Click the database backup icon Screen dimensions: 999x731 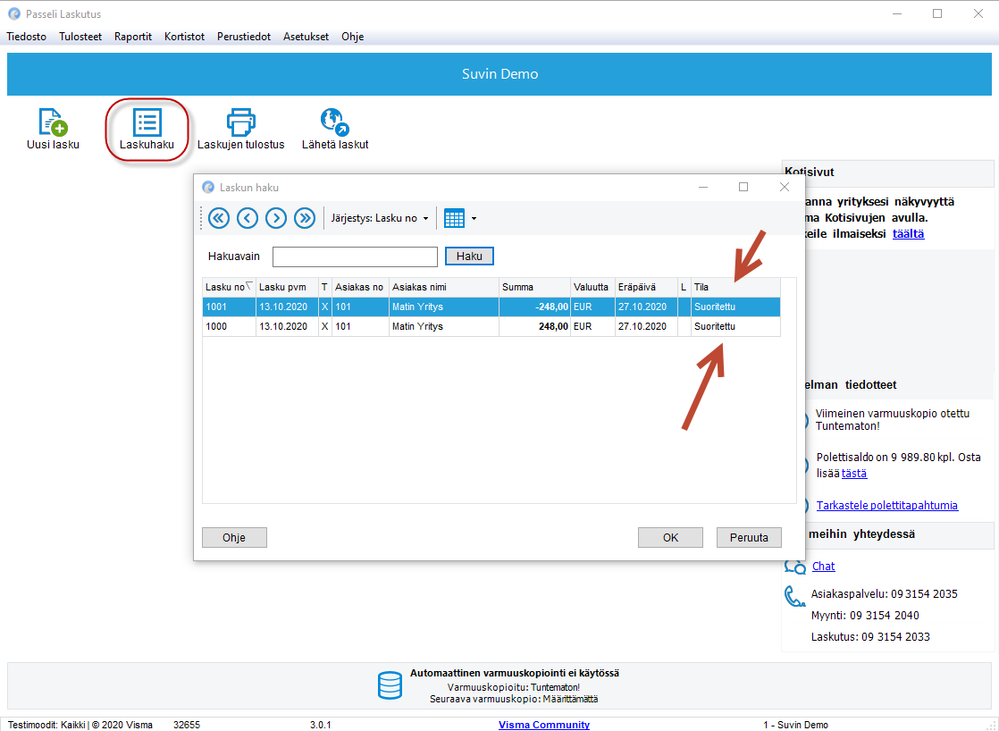pyautogui.click(x=390, y=686)
